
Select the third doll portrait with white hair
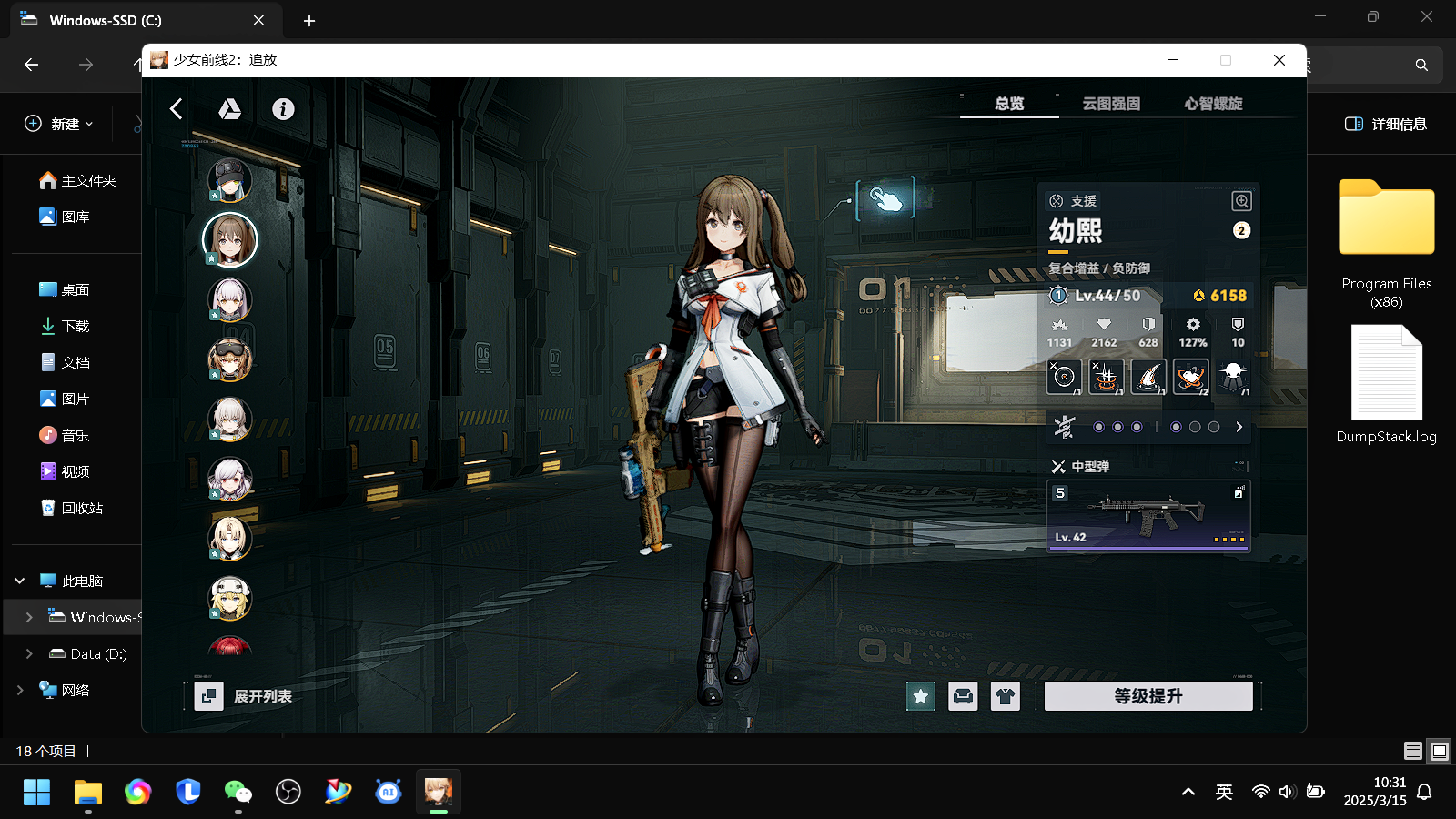coord(229,299)
